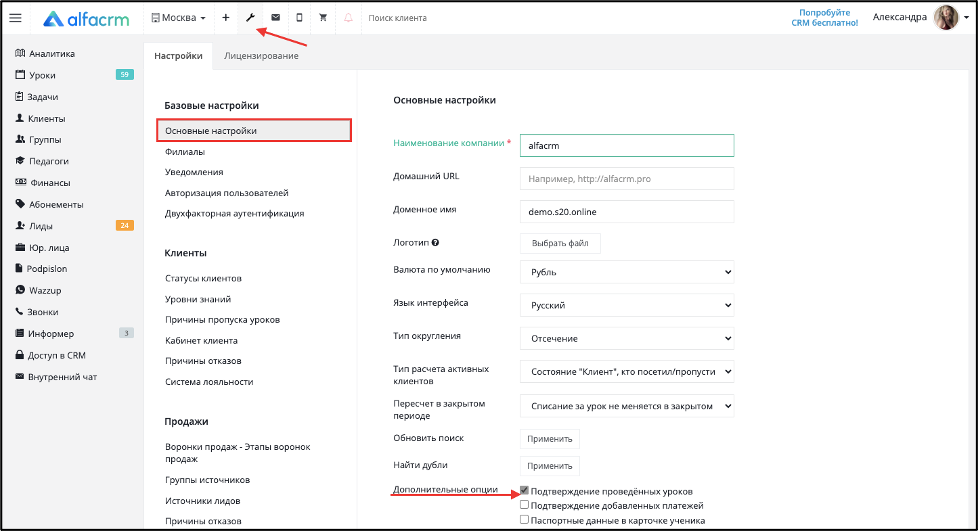Uncheck Подтверждение проведённых уроков checkbox

click(x=524, y=490)
